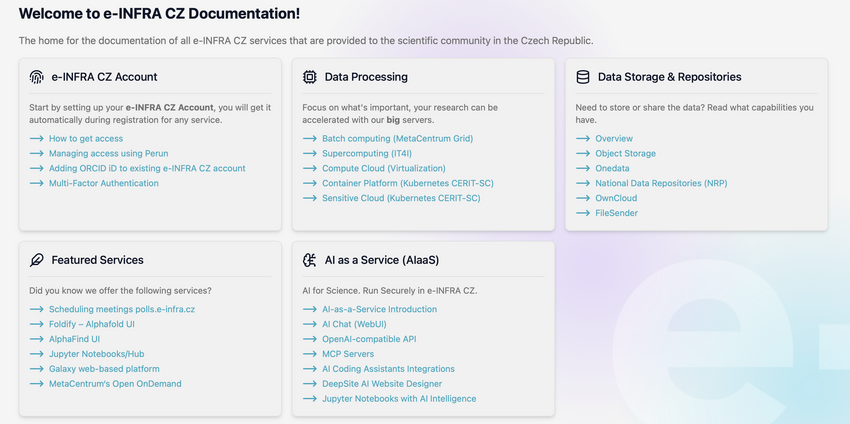The height and width of the screenshot is (424, 850).
Task: Click the arrow icon before How to get access
Action: (36, 139)
